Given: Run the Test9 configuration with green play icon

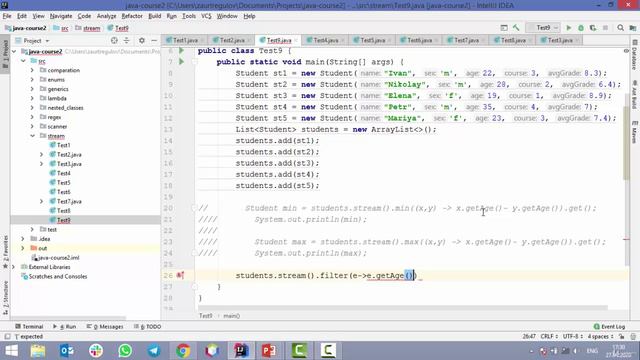Looking at the screenshot, I should (x=568, y=28).
